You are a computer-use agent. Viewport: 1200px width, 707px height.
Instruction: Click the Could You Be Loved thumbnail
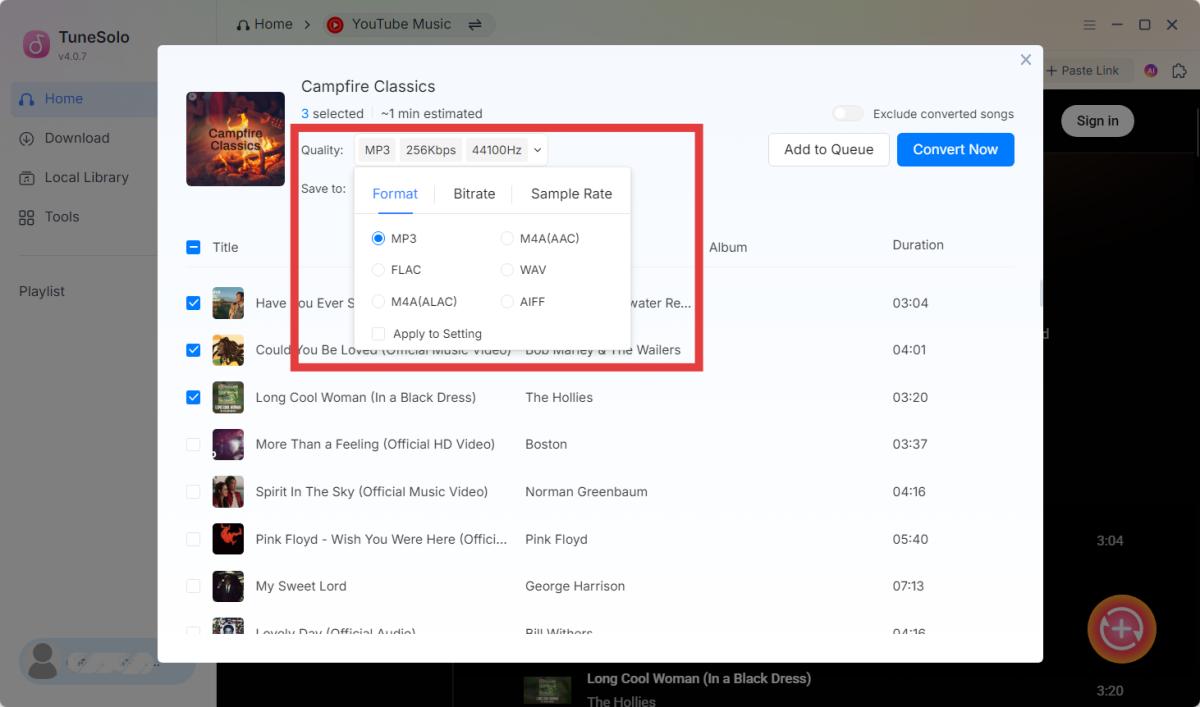click(x=228, y=350)
